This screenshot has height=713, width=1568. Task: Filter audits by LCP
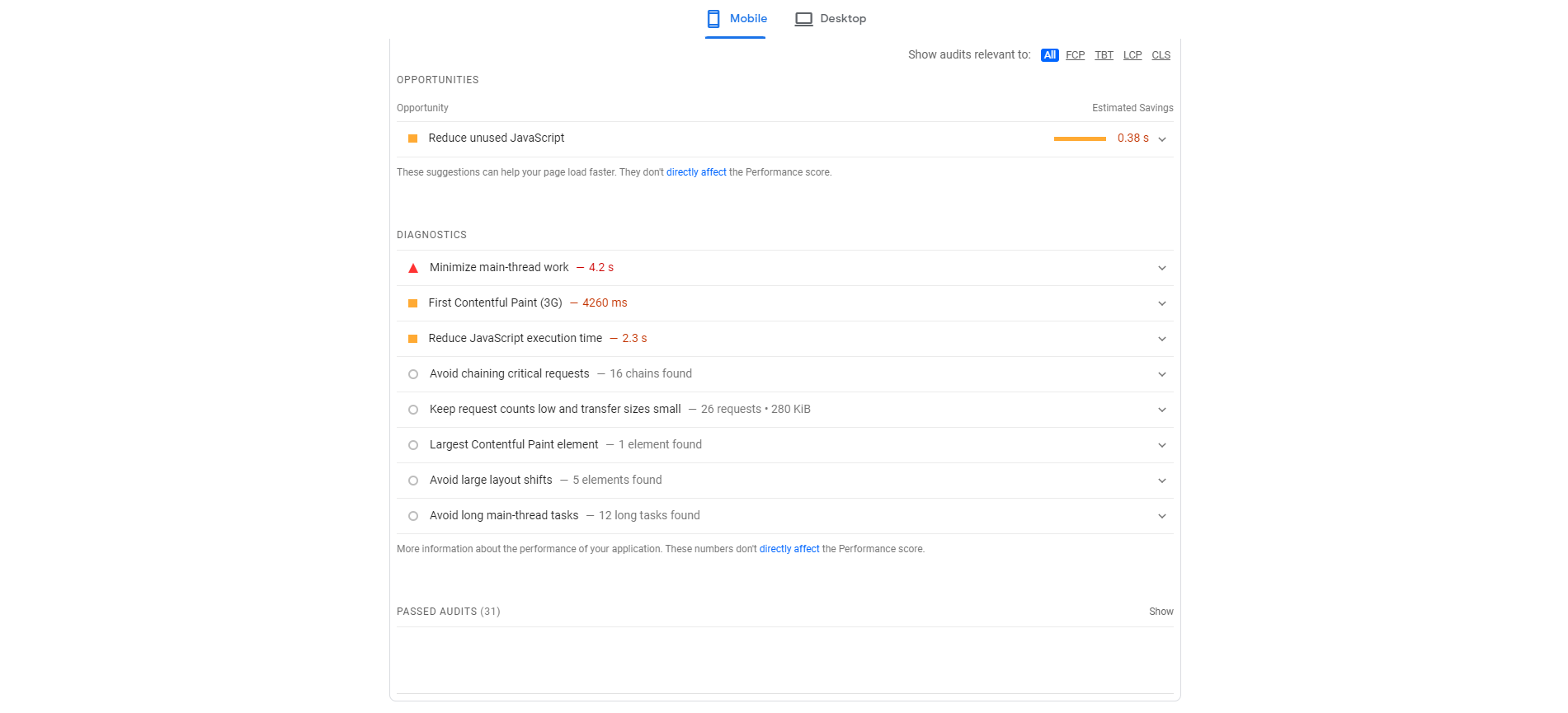(1132, 55)
